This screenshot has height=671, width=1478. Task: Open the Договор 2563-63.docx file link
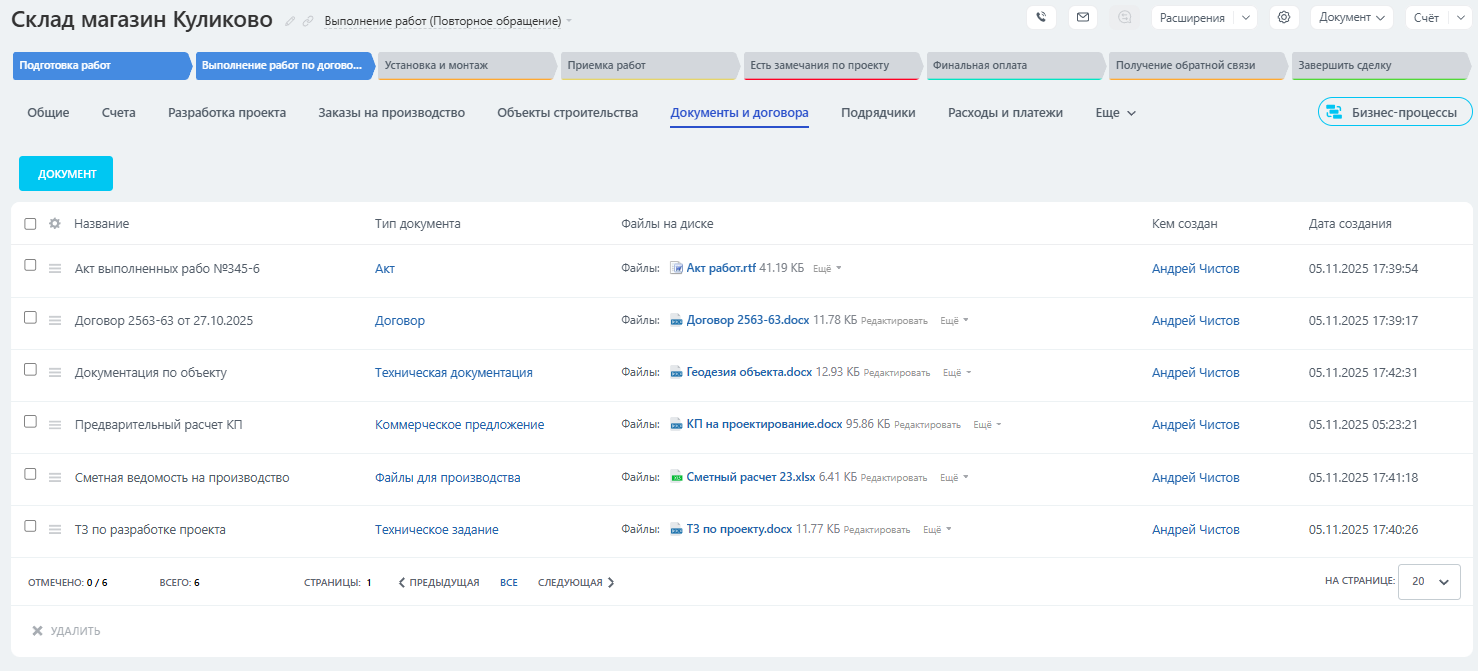747,321
